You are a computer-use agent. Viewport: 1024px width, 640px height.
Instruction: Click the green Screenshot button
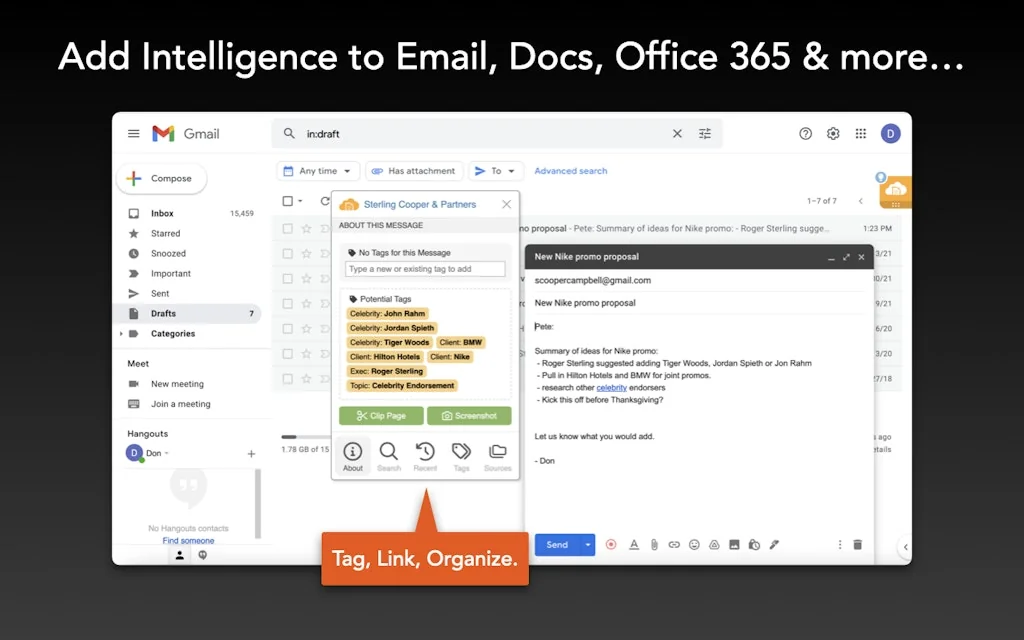(x=469, y=416)
